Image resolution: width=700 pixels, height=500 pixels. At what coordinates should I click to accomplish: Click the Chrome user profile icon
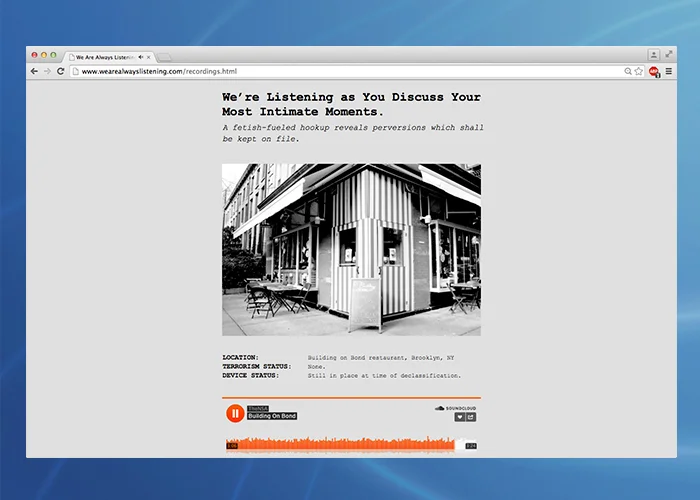coord(654,54)
